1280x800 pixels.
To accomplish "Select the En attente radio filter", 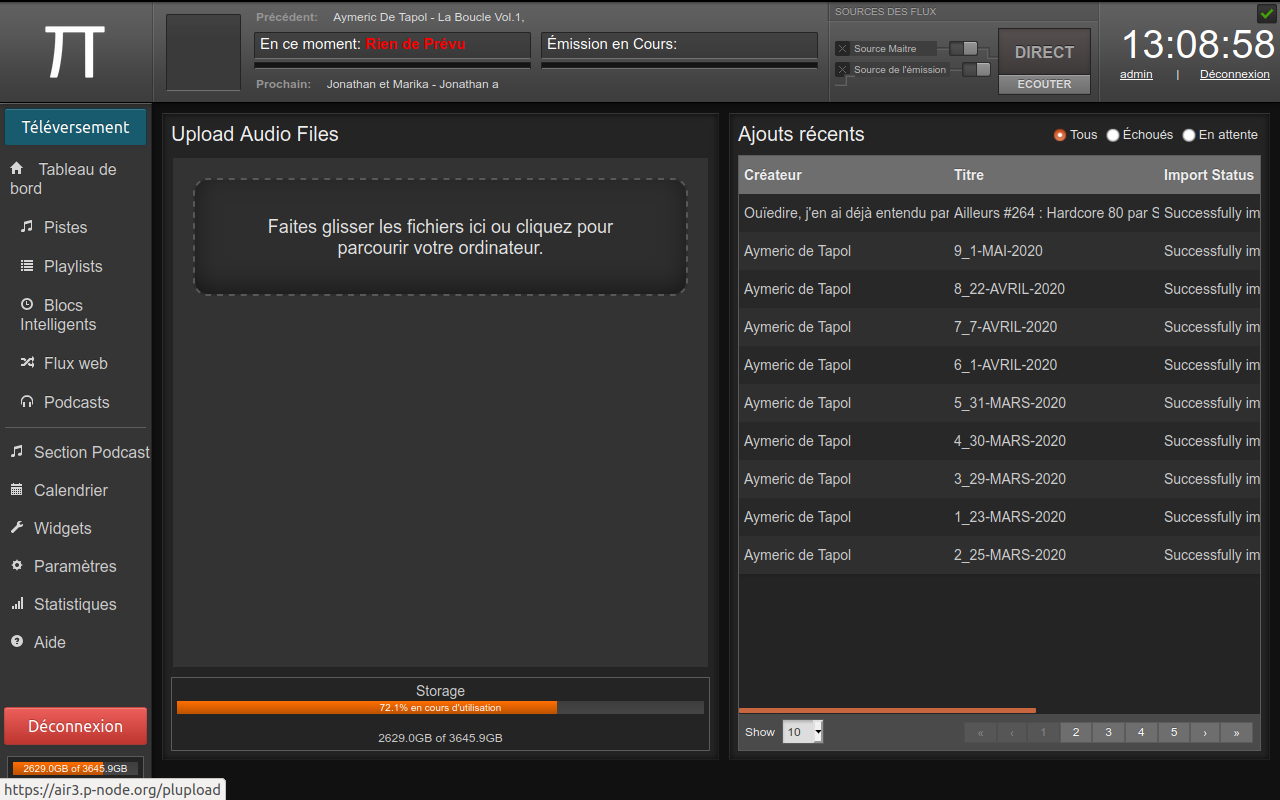I will 1189,135.
